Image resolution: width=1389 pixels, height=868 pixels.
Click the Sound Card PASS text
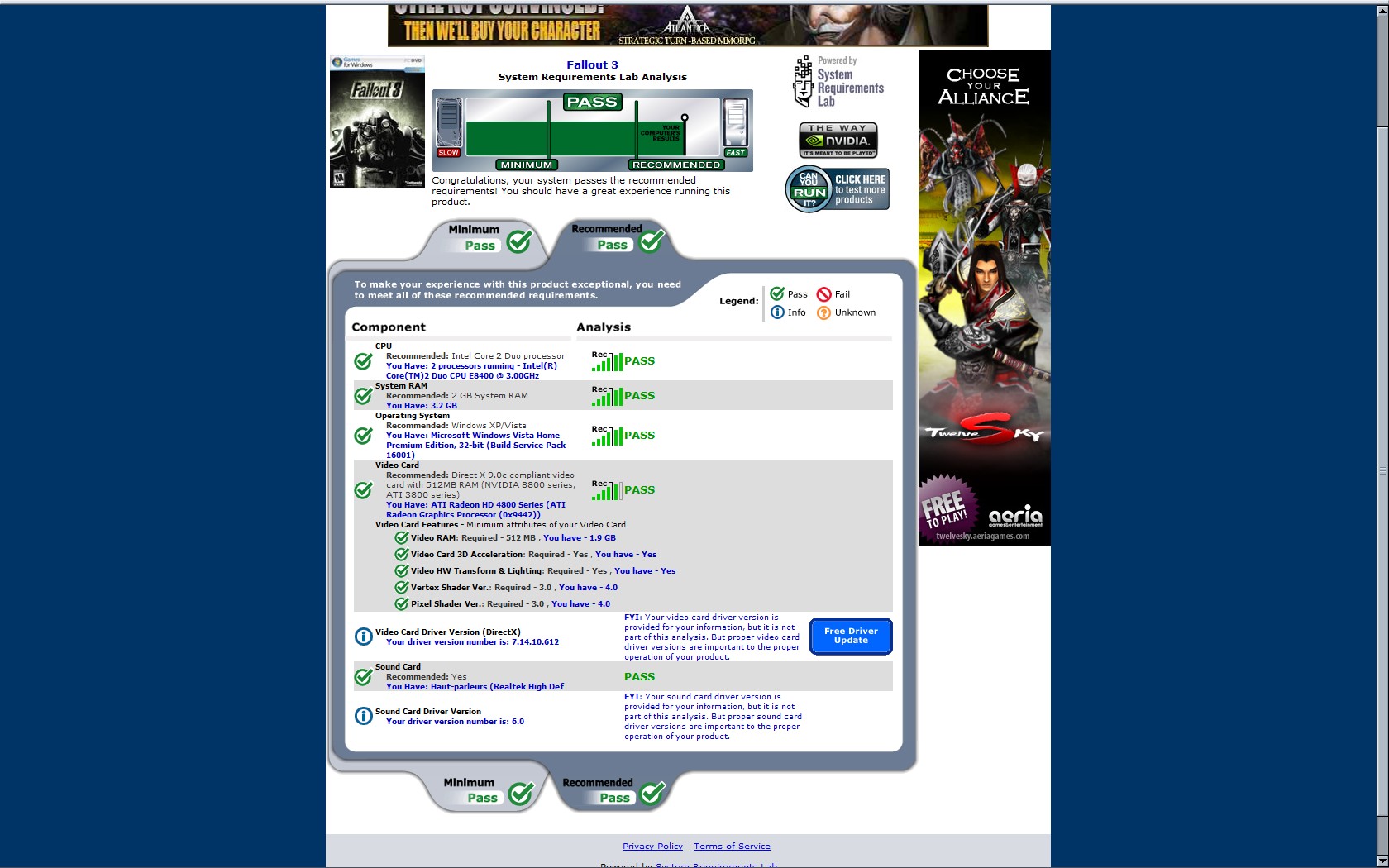(x=639, y=676)
